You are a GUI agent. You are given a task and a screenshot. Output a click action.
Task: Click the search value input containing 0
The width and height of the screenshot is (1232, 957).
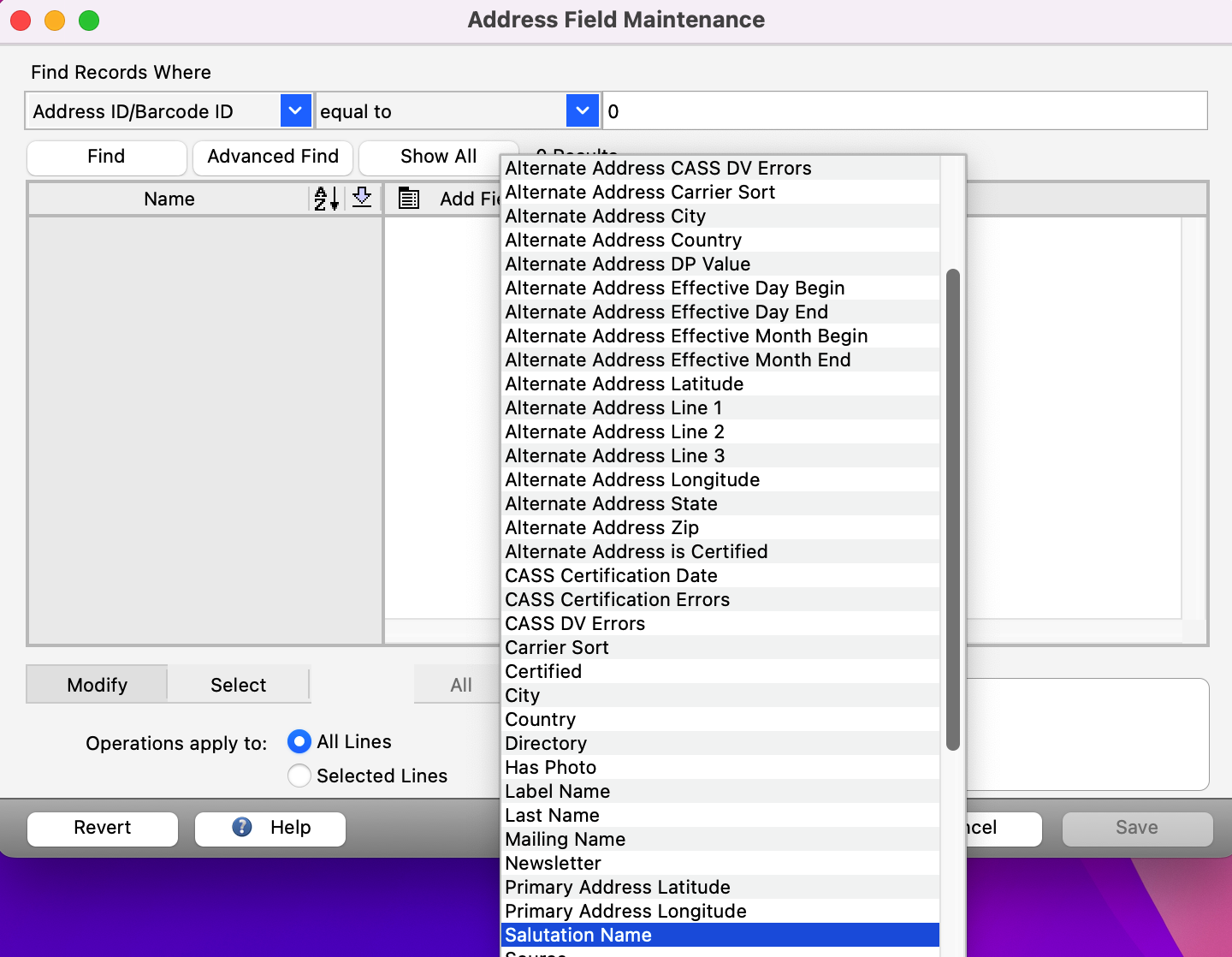point(905,110)
